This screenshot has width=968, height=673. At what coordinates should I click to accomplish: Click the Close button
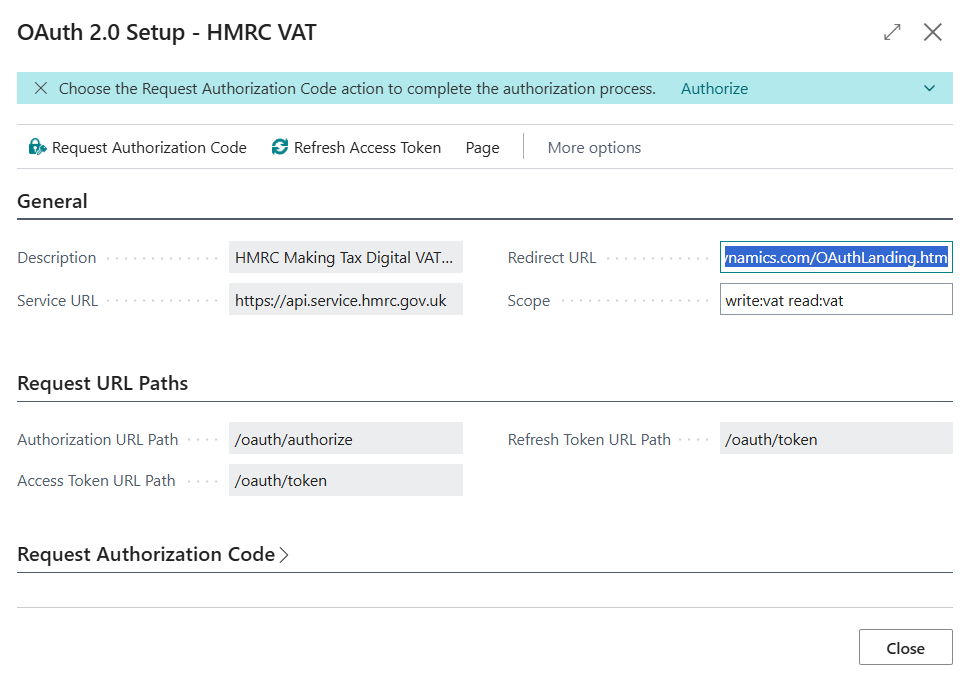click(x=906, y=648)
